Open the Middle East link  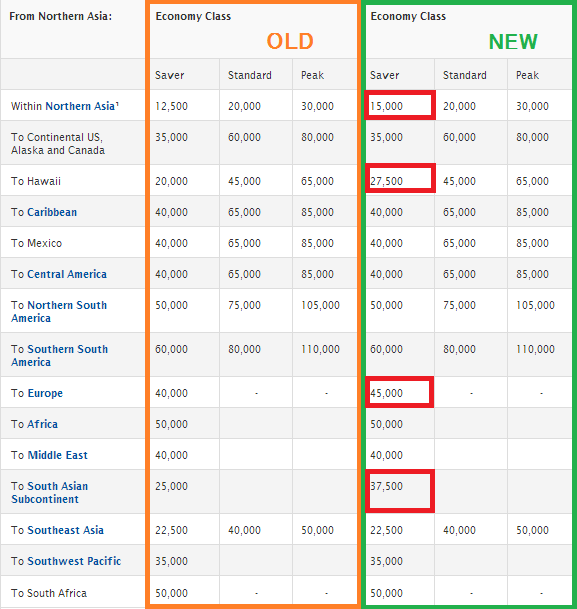coord(57,455)
